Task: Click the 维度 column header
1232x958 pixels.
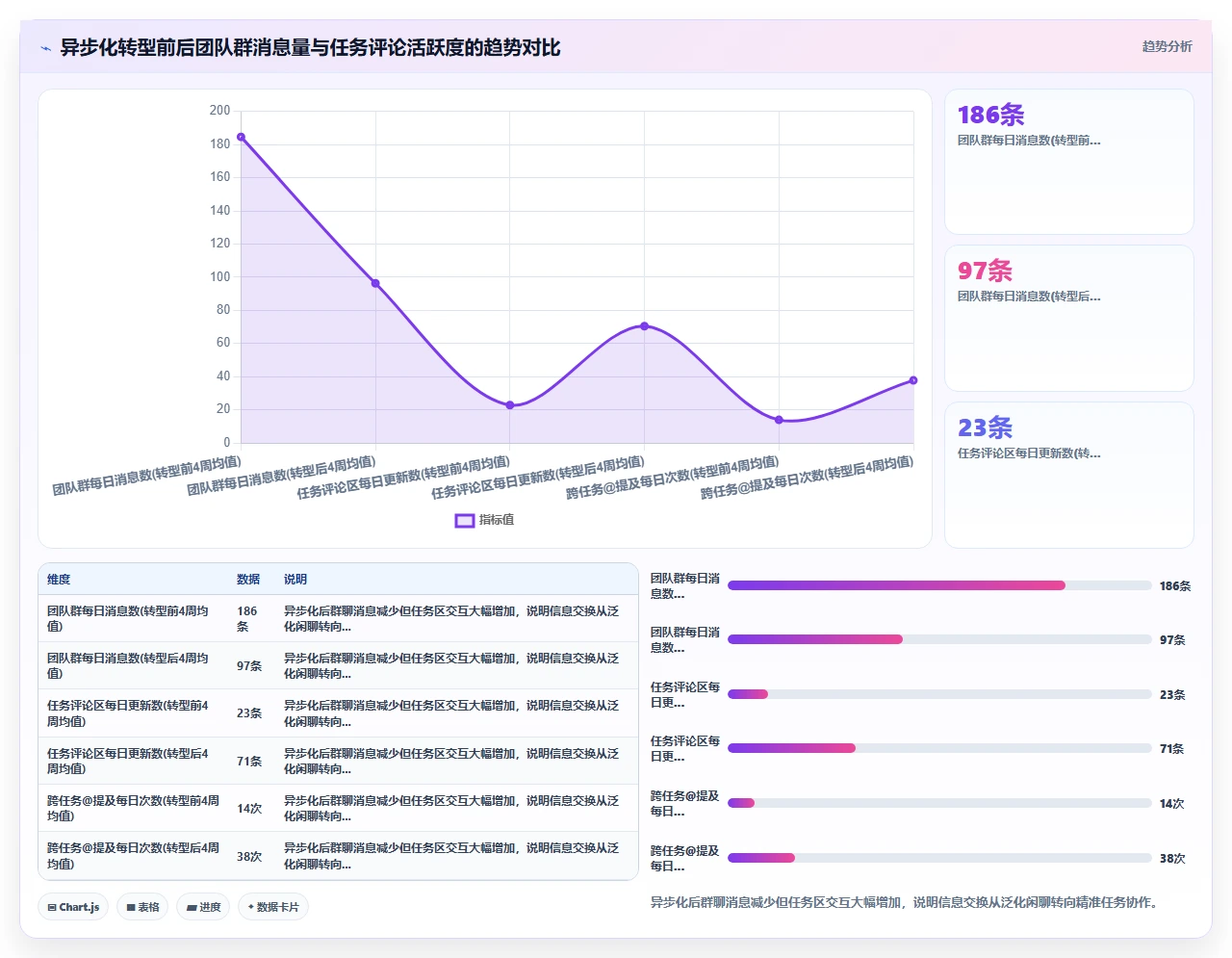Action: (59, 580)
